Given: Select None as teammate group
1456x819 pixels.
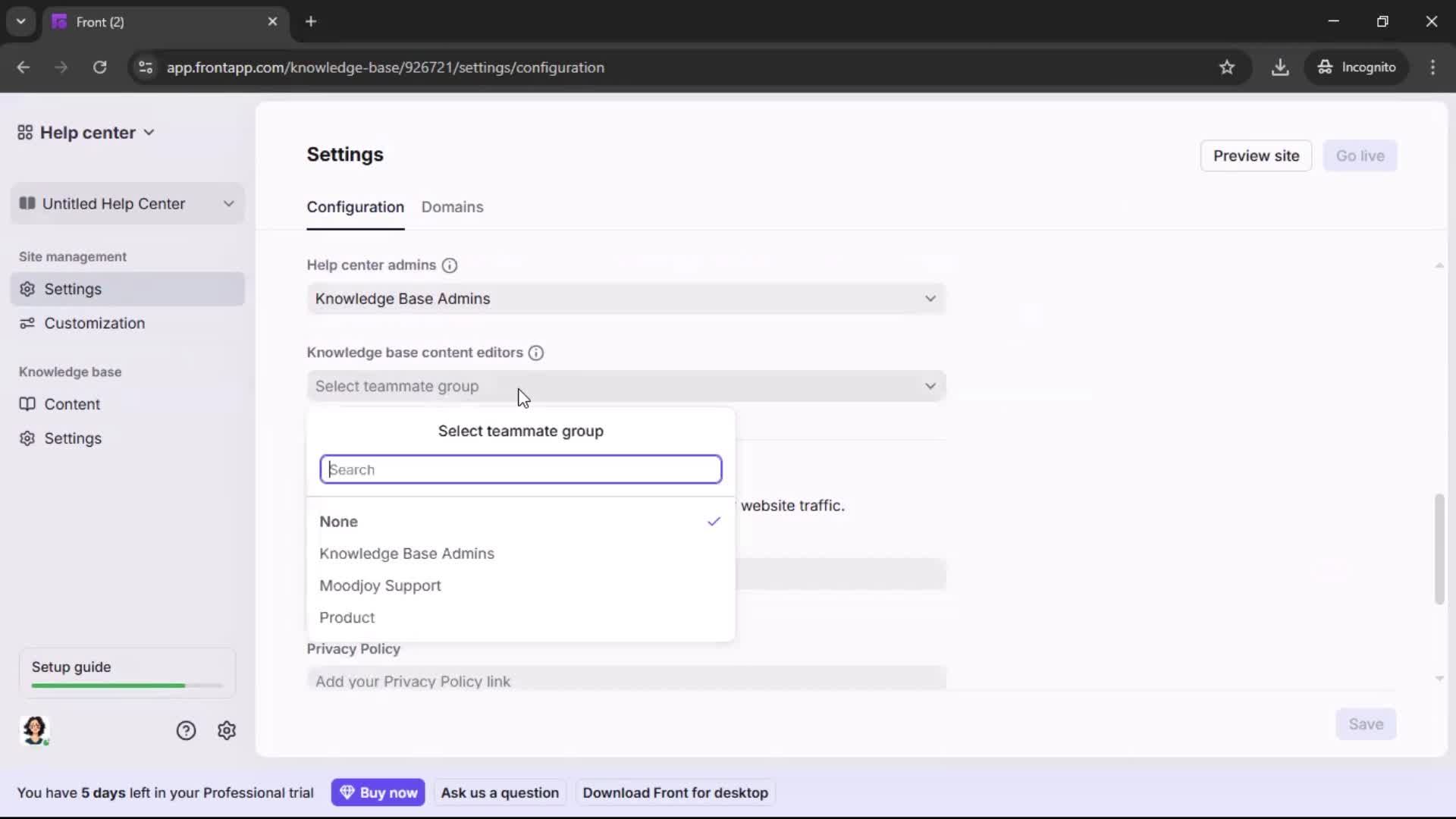Looking at the screenshot, I should pyautogui.click(x=339, y=522).
